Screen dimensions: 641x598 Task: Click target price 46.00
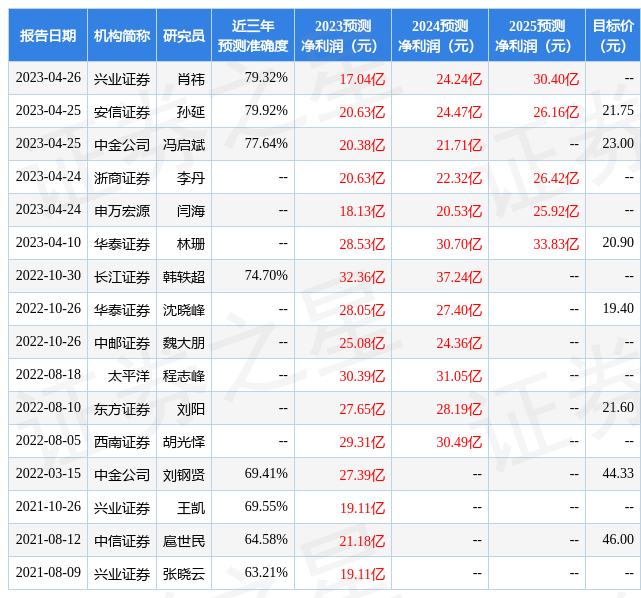click(618, 540)
